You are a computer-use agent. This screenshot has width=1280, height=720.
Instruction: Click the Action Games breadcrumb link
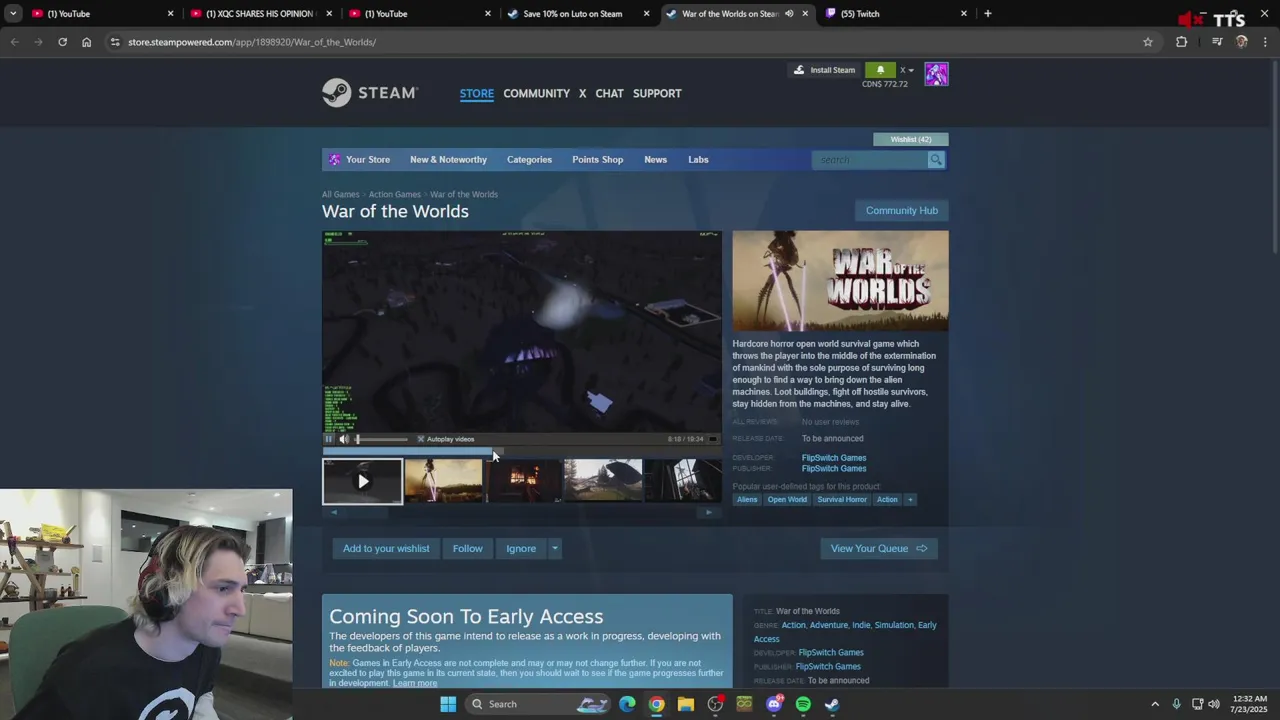click(394, 194)
